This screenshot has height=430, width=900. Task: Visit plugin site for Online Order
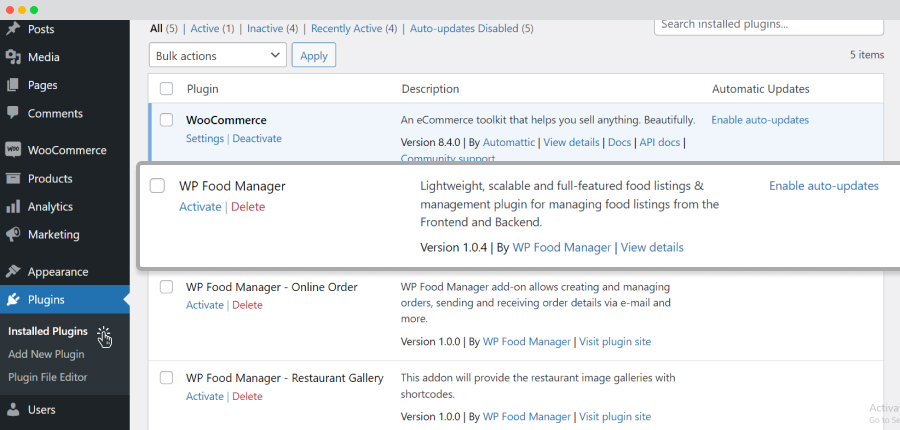coord(615,342)
